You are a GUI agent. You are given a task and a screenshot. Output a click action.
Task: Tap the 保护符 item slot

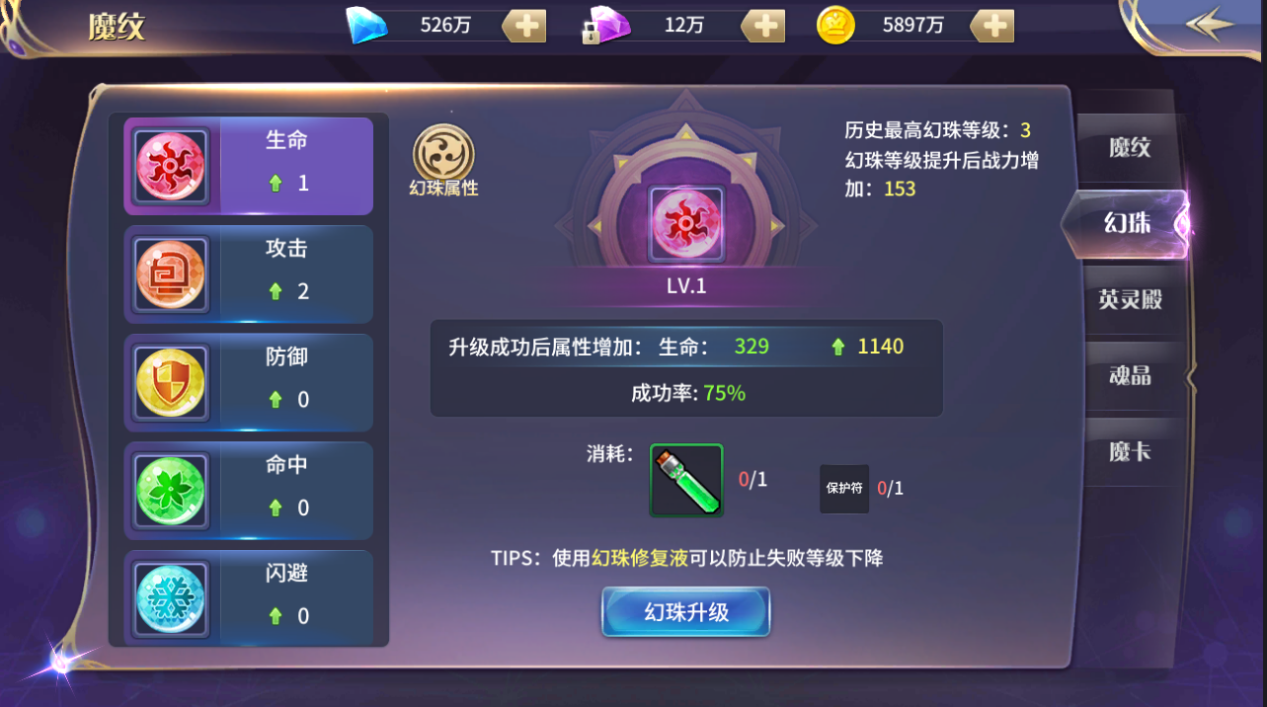tap(844, 489)
